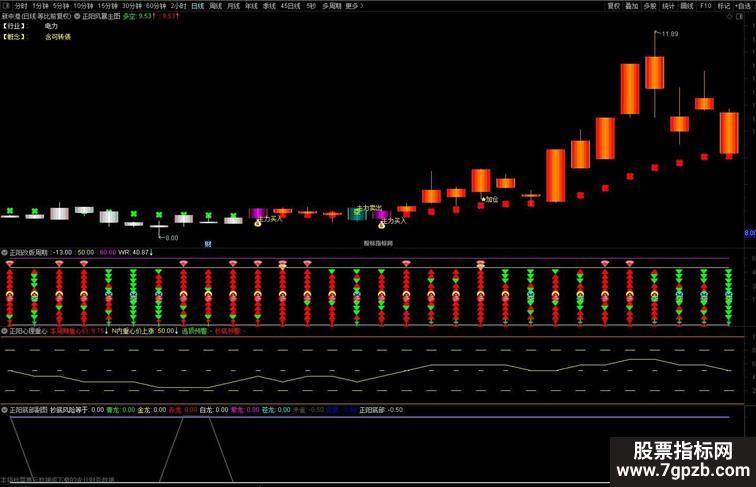Screen dimensions: 756x487
Task: Select the 45日线 period tab
Action: 291,6
